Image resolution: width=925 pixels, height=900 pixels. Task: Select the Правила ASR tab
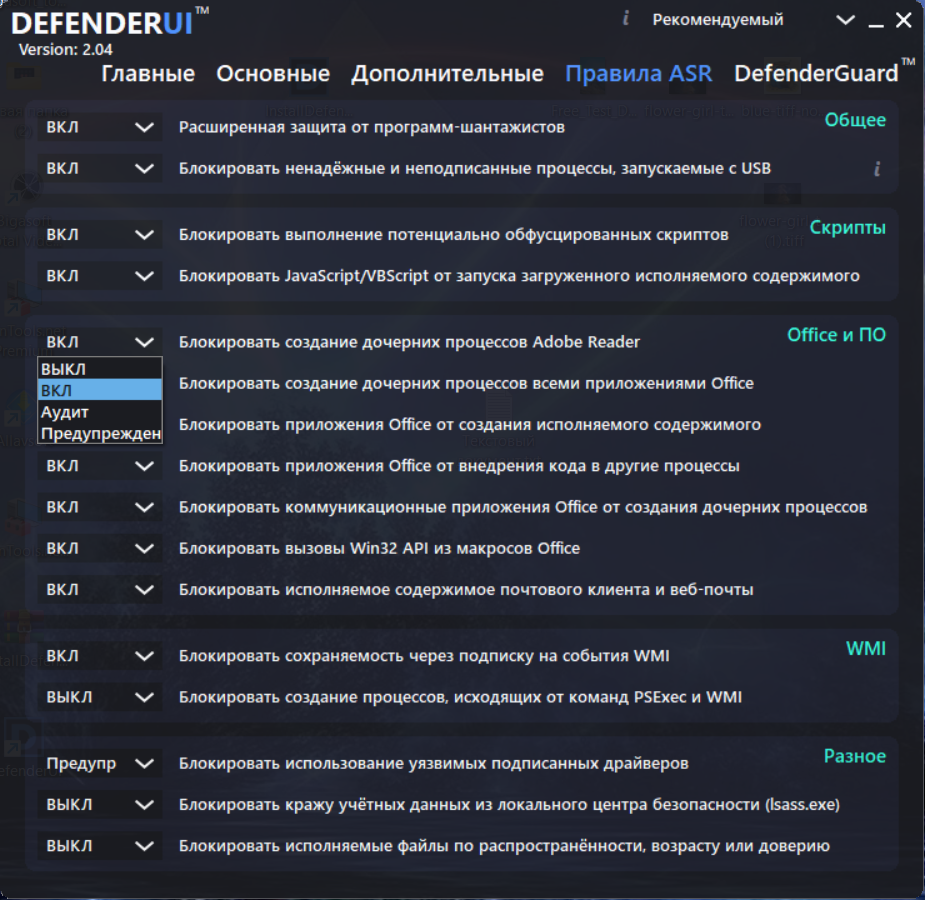pos(638,74)
